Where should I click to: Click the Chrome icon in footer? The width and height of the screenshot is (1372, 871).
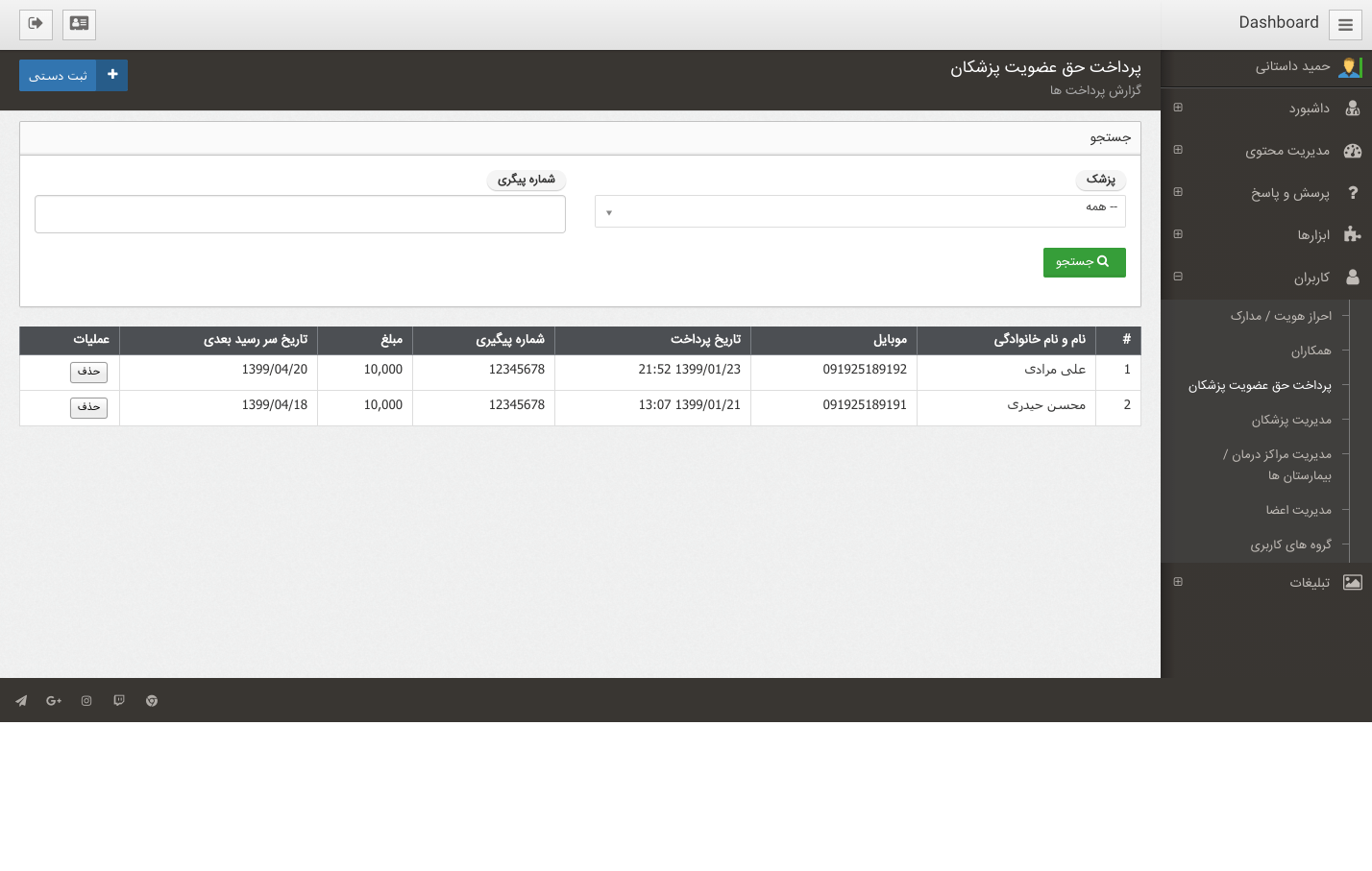click(152, 701)
